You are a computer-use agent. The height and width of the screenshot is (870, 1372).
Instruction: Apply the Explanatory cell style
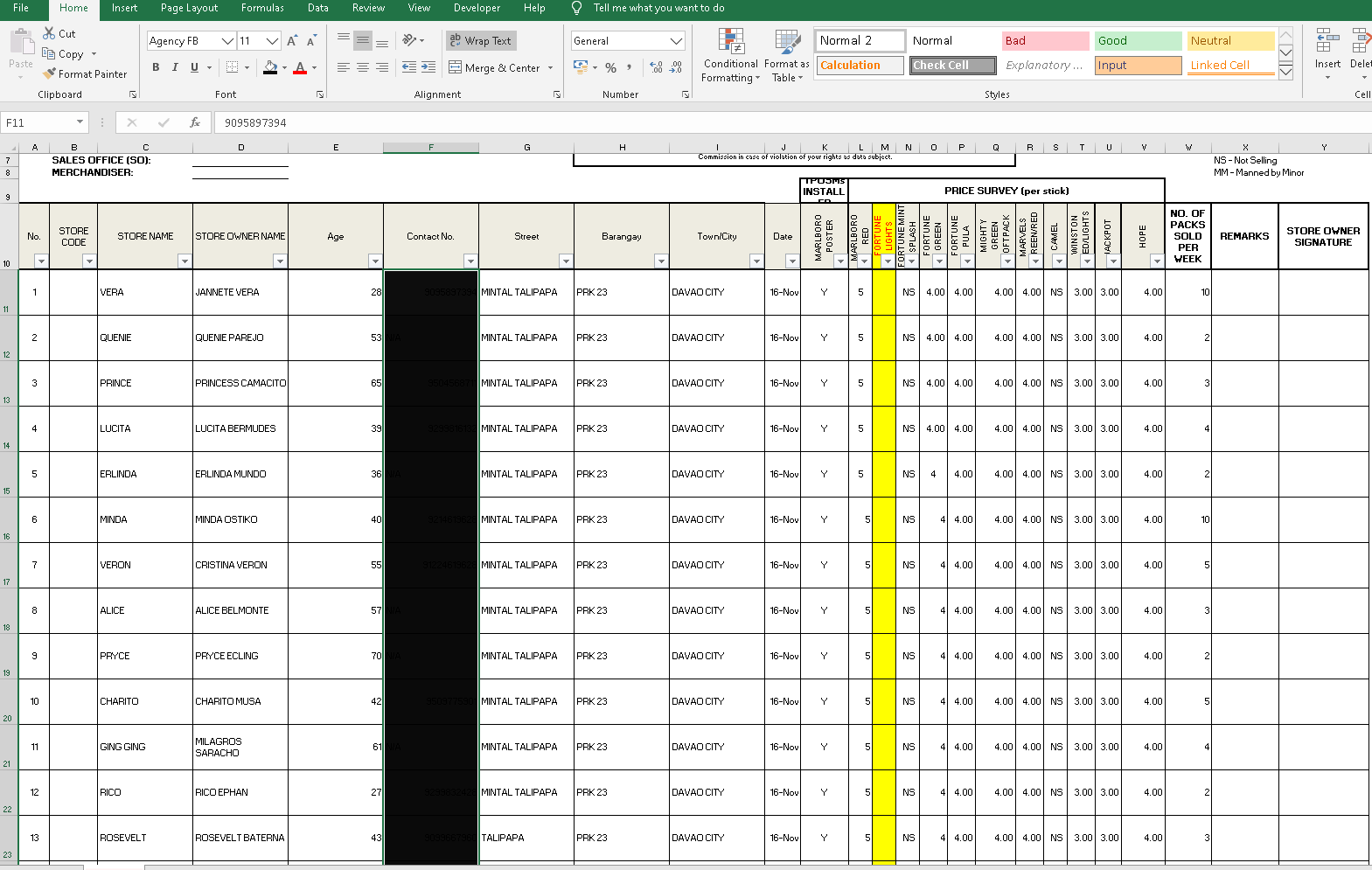1044,66
